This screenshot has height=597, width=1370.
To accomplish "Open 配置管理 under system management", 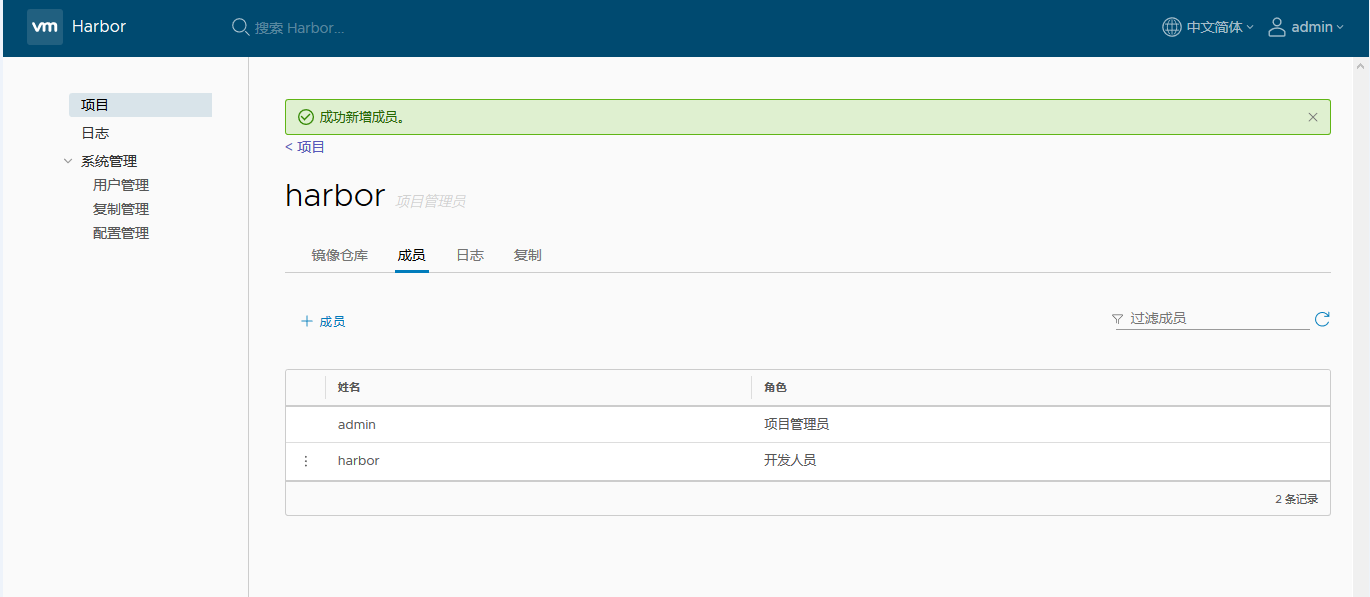I will coord(121,233).
